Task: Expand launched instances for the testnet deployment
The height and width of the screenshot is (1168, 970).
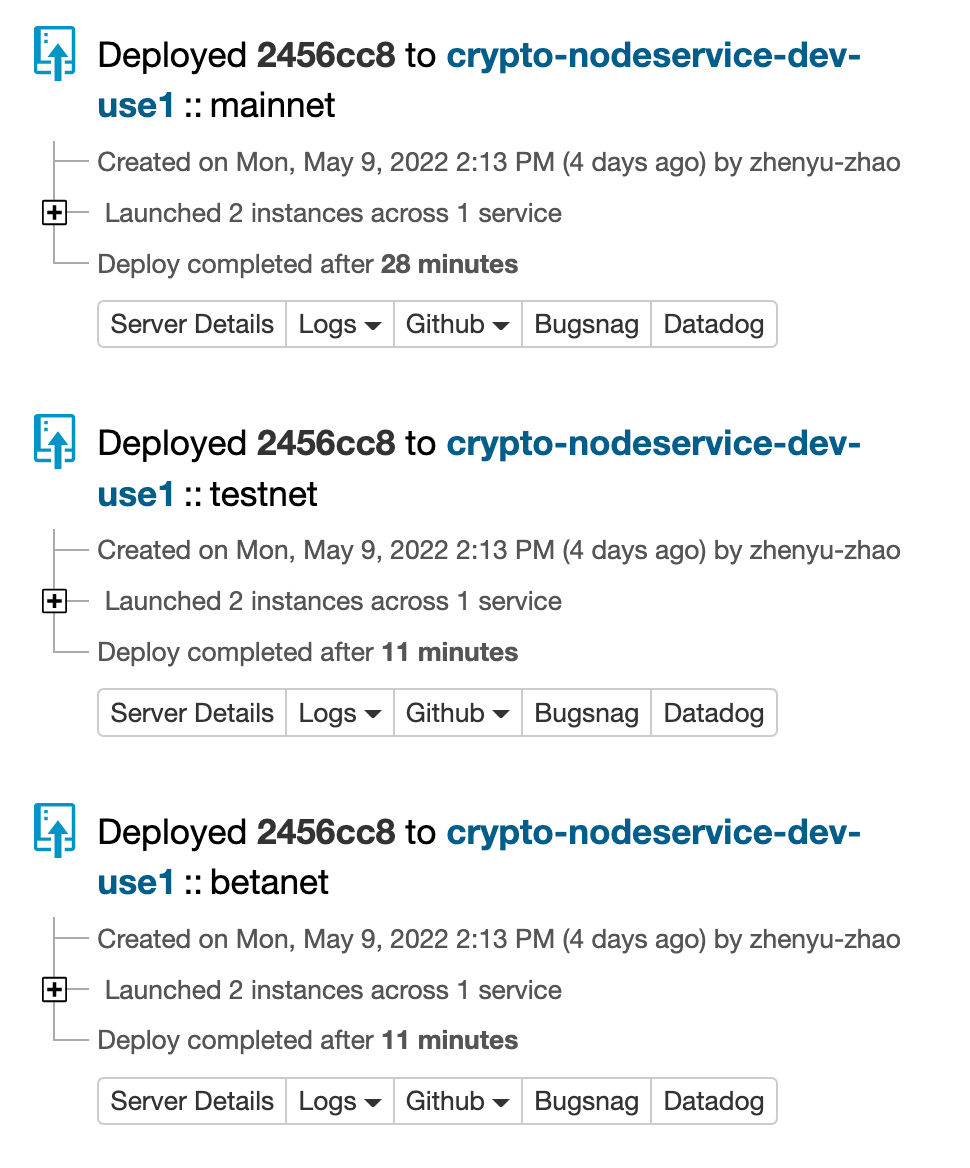Action: click(54, 600)
